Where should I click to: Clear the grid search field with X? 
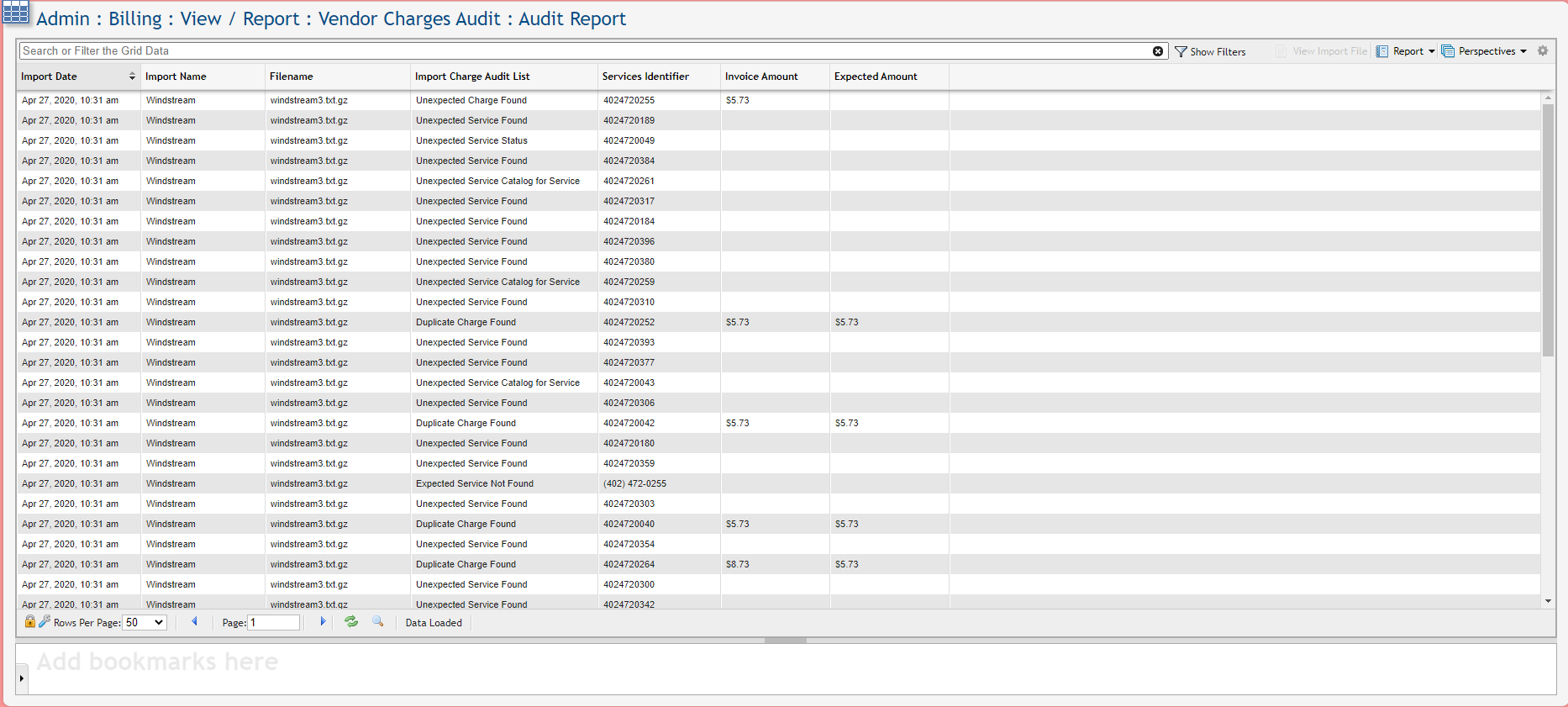(1158, 51)
